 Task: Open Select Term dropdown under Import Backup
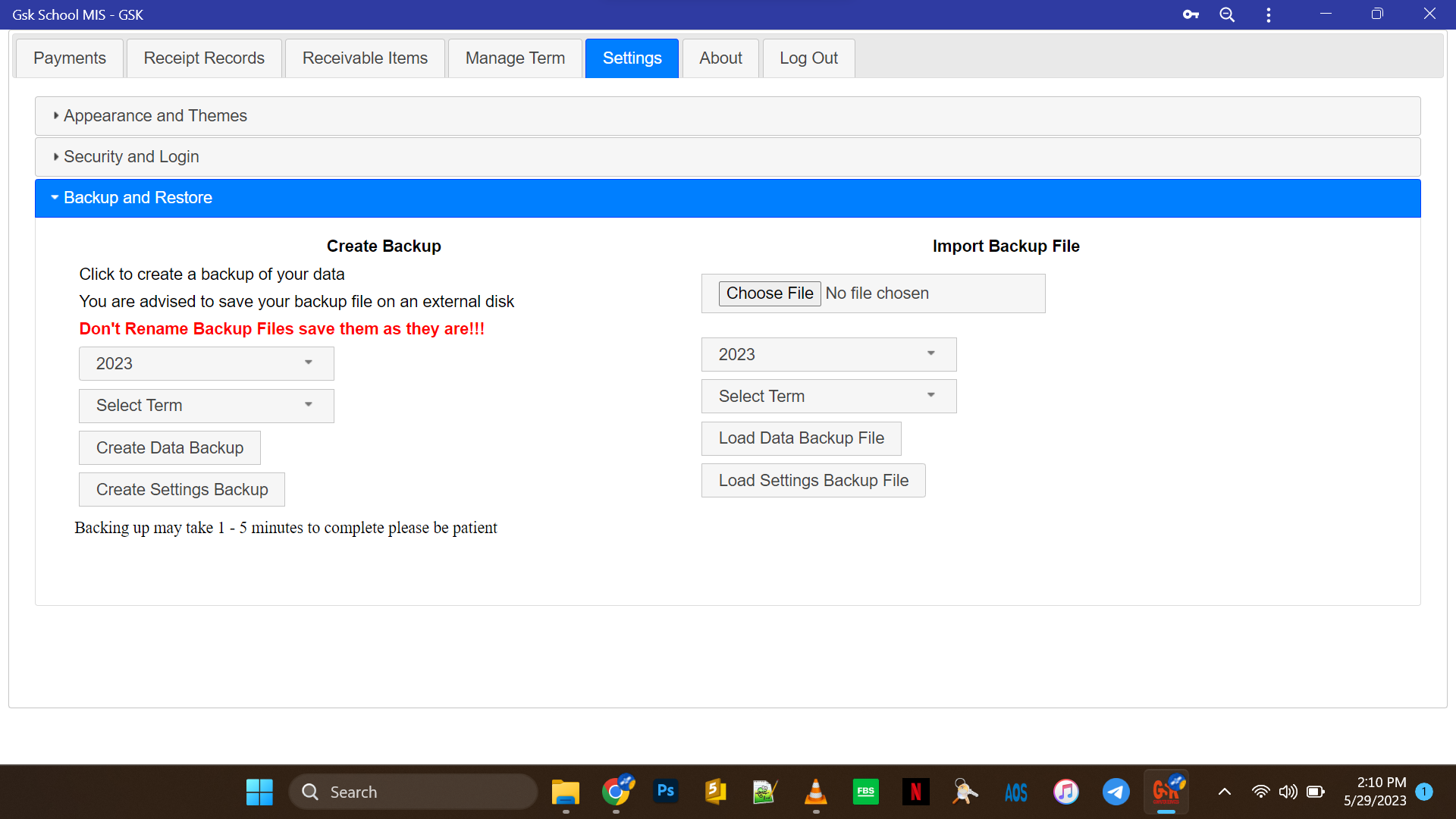[828, 397]
